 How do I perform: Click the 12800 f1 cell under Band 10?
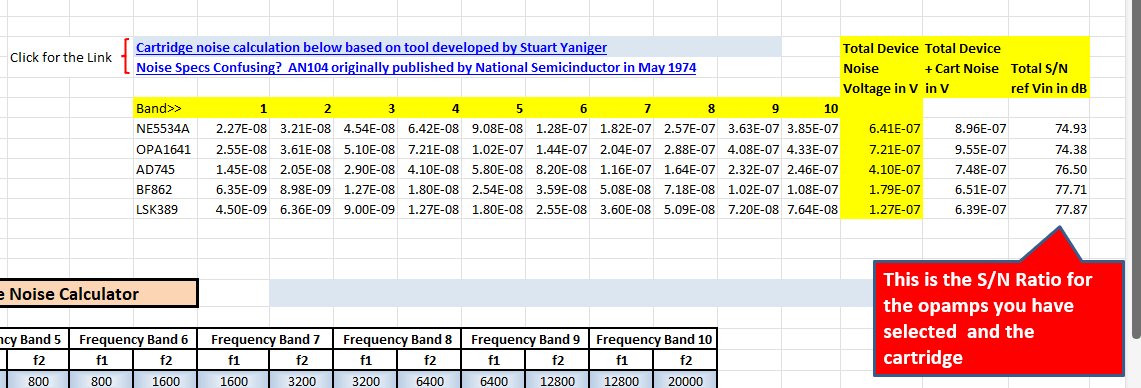pos(621,379)
